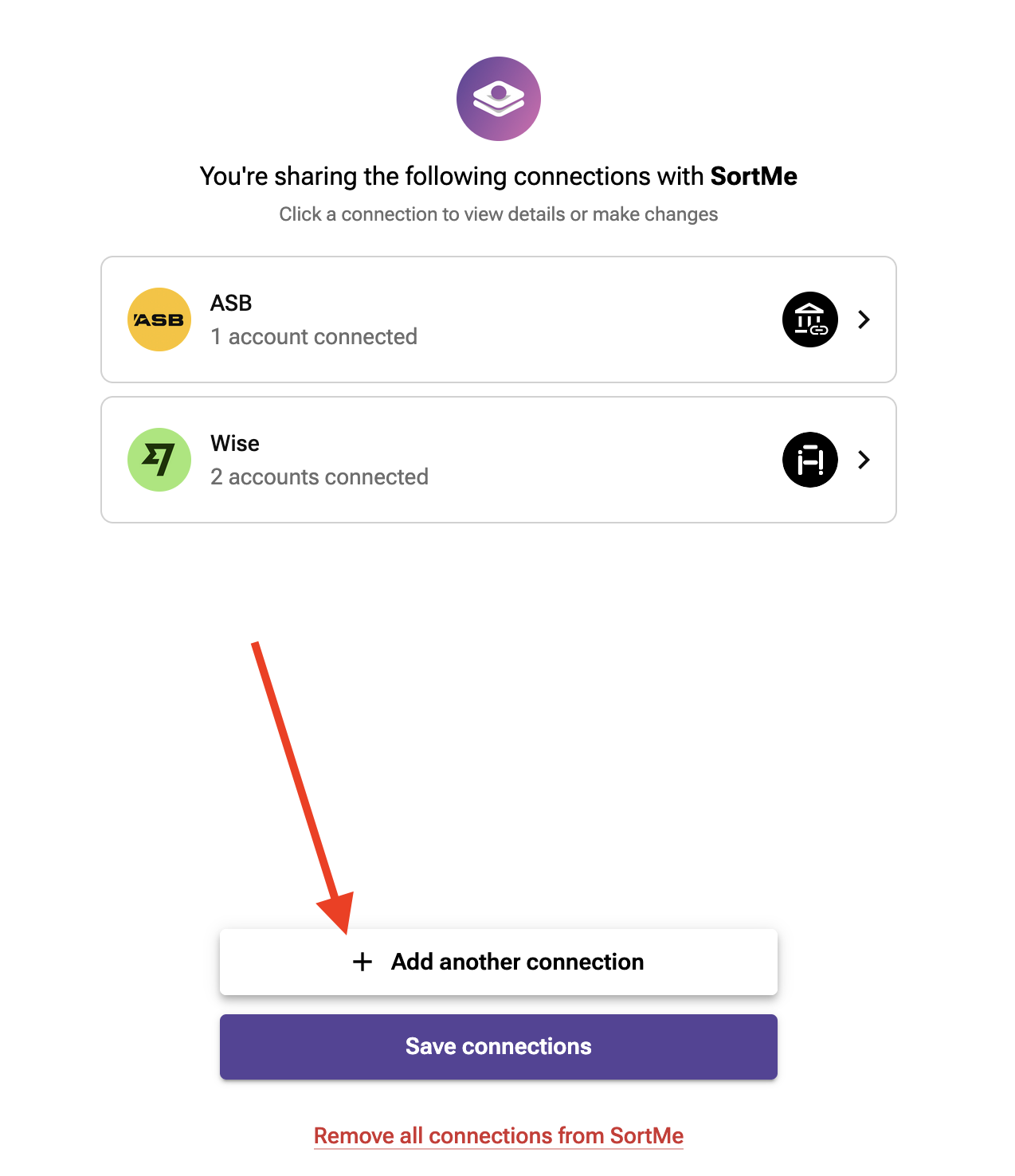Click the Save connections button
The image size is (1015, 1176).
tap(499, 1047)
